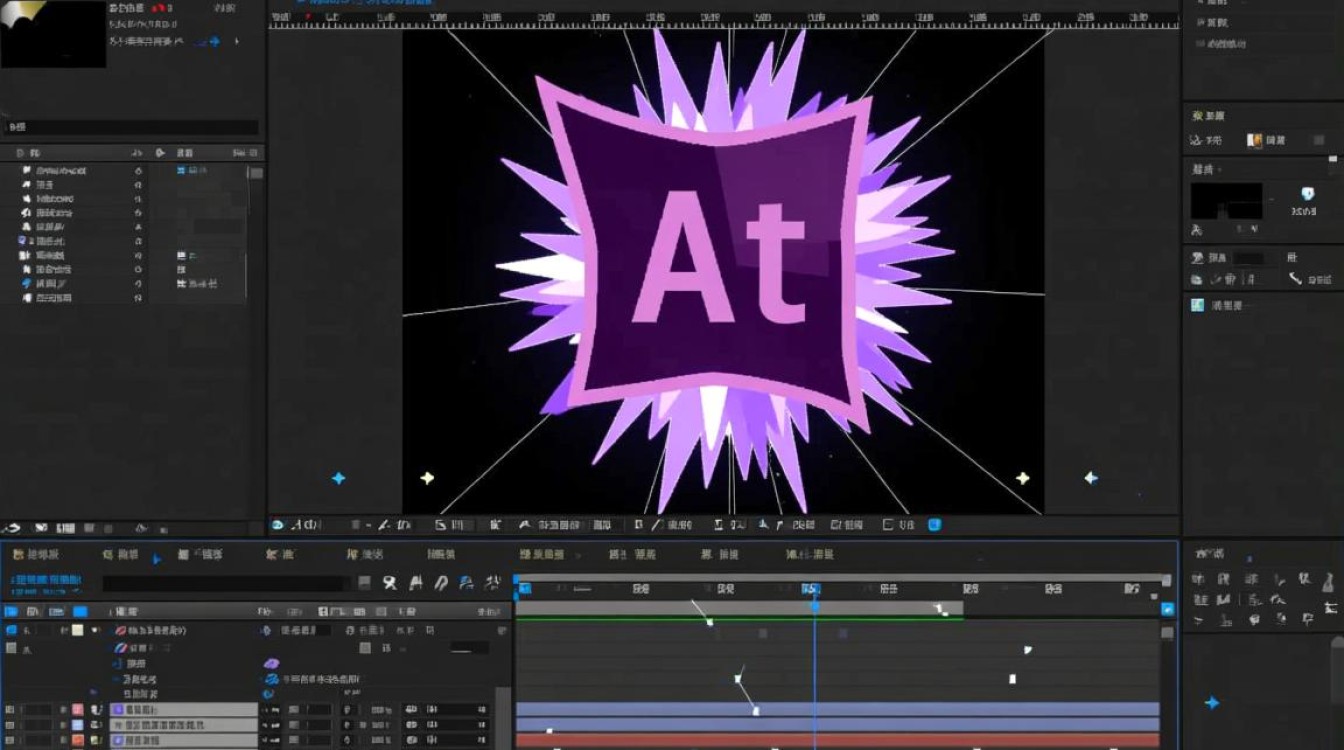Select the yellow star handle at composition's bottom-left corner
The height and width of the screenshot is (750, 1344).
427,478
